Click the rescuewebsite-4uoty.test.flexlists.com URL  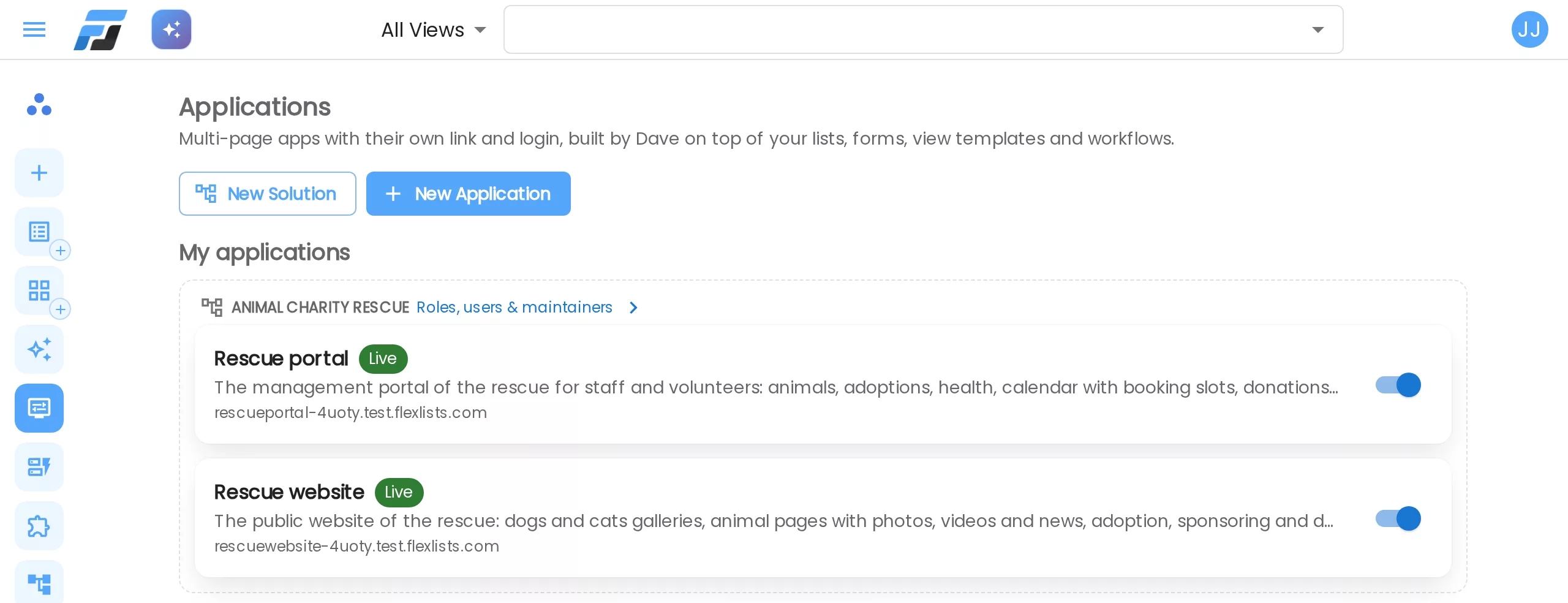click(x=356, y=546)
